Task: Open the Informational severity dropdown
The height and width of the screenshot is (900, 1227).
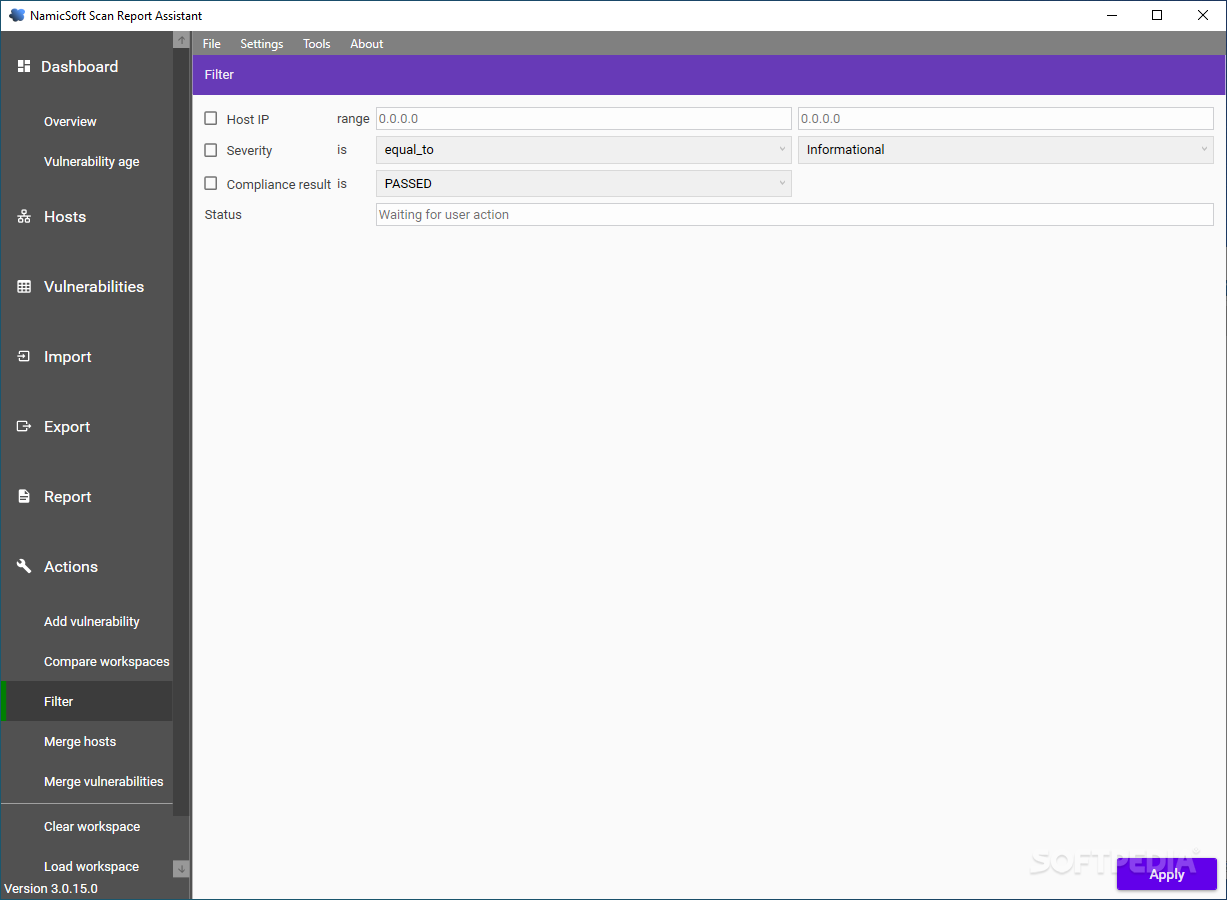Action: [1006, 150]
